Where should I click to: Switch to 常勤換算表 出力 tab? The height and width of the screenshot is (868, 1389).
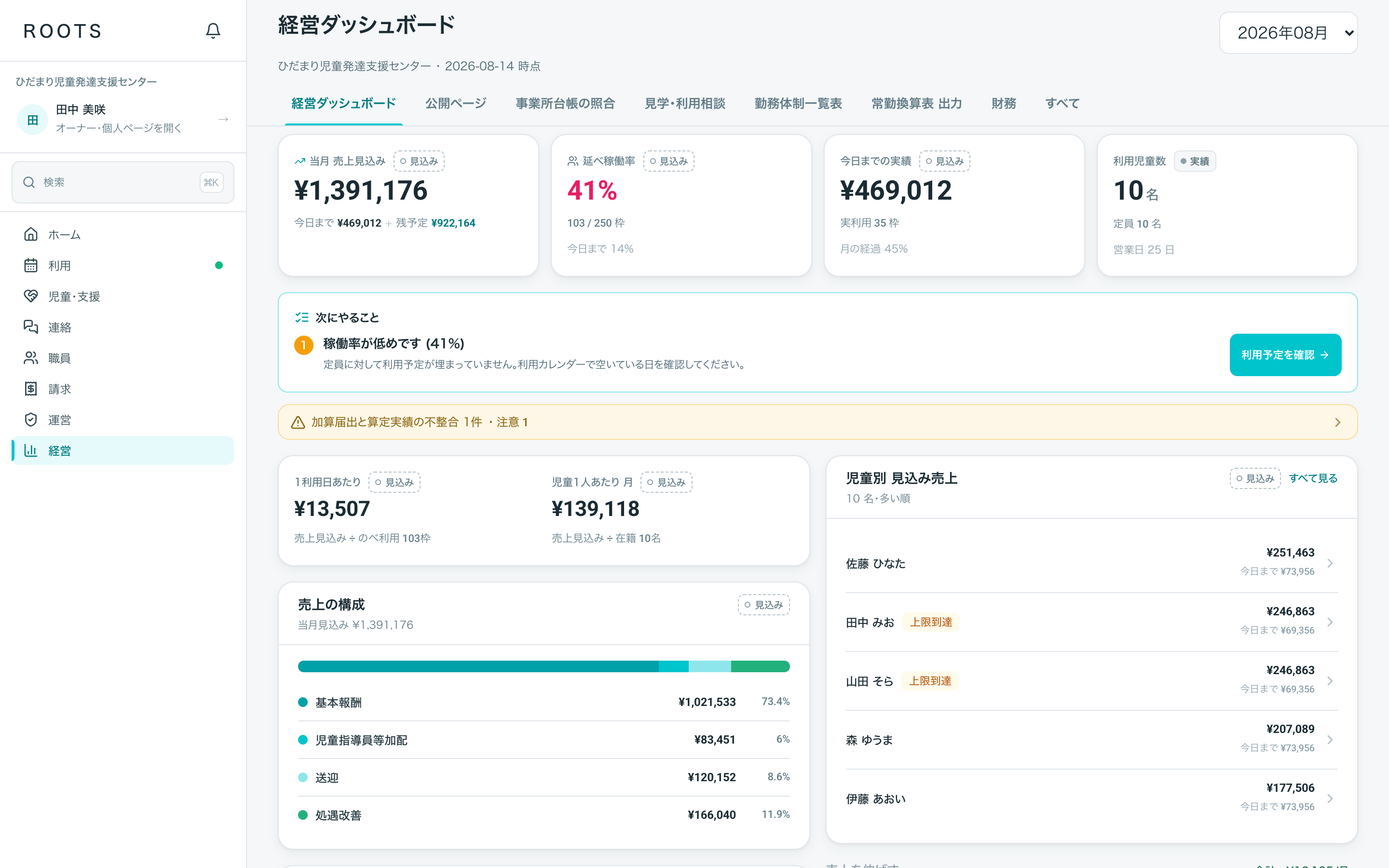point(917,103)
